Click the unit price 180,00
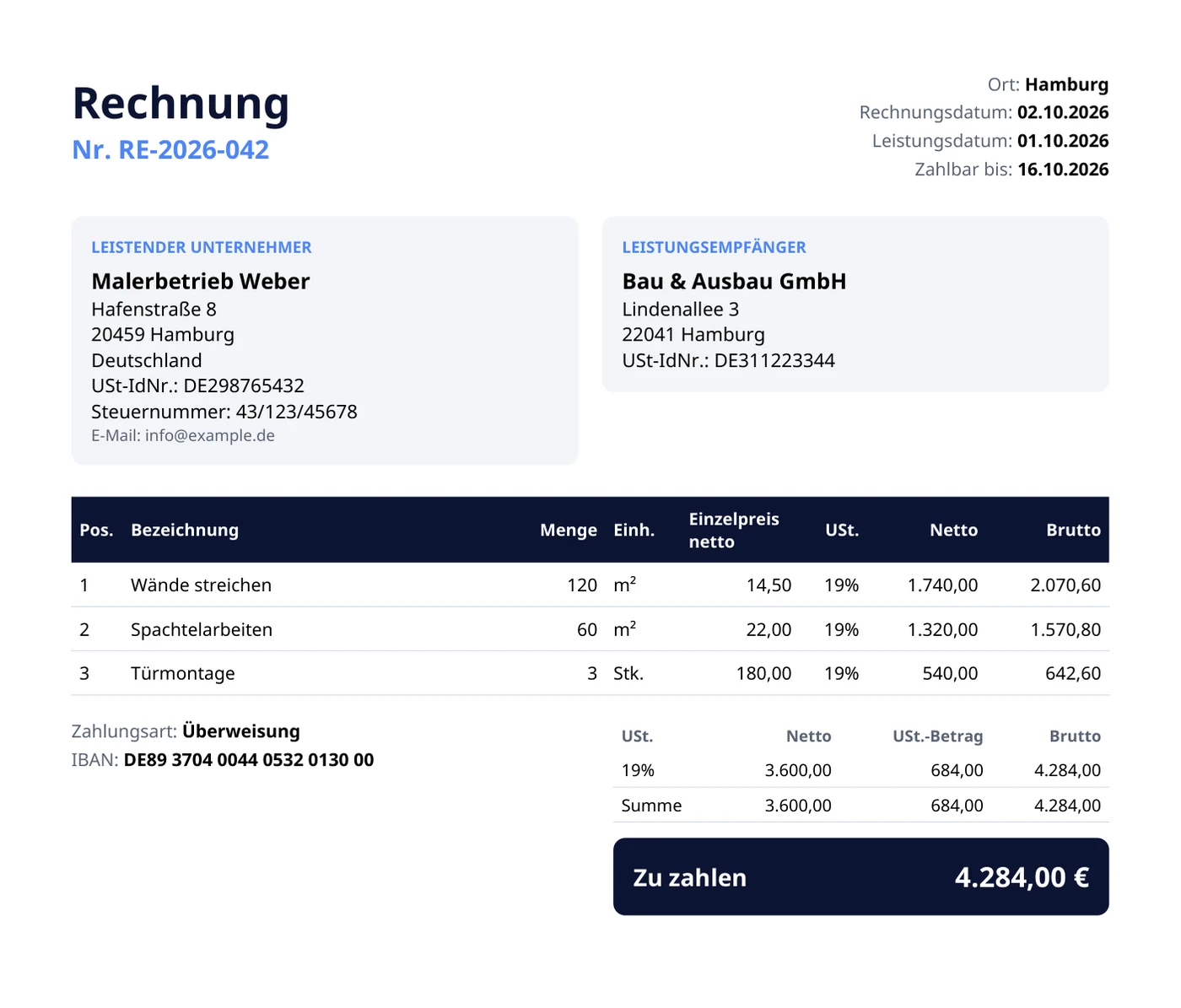 (764, 673)
